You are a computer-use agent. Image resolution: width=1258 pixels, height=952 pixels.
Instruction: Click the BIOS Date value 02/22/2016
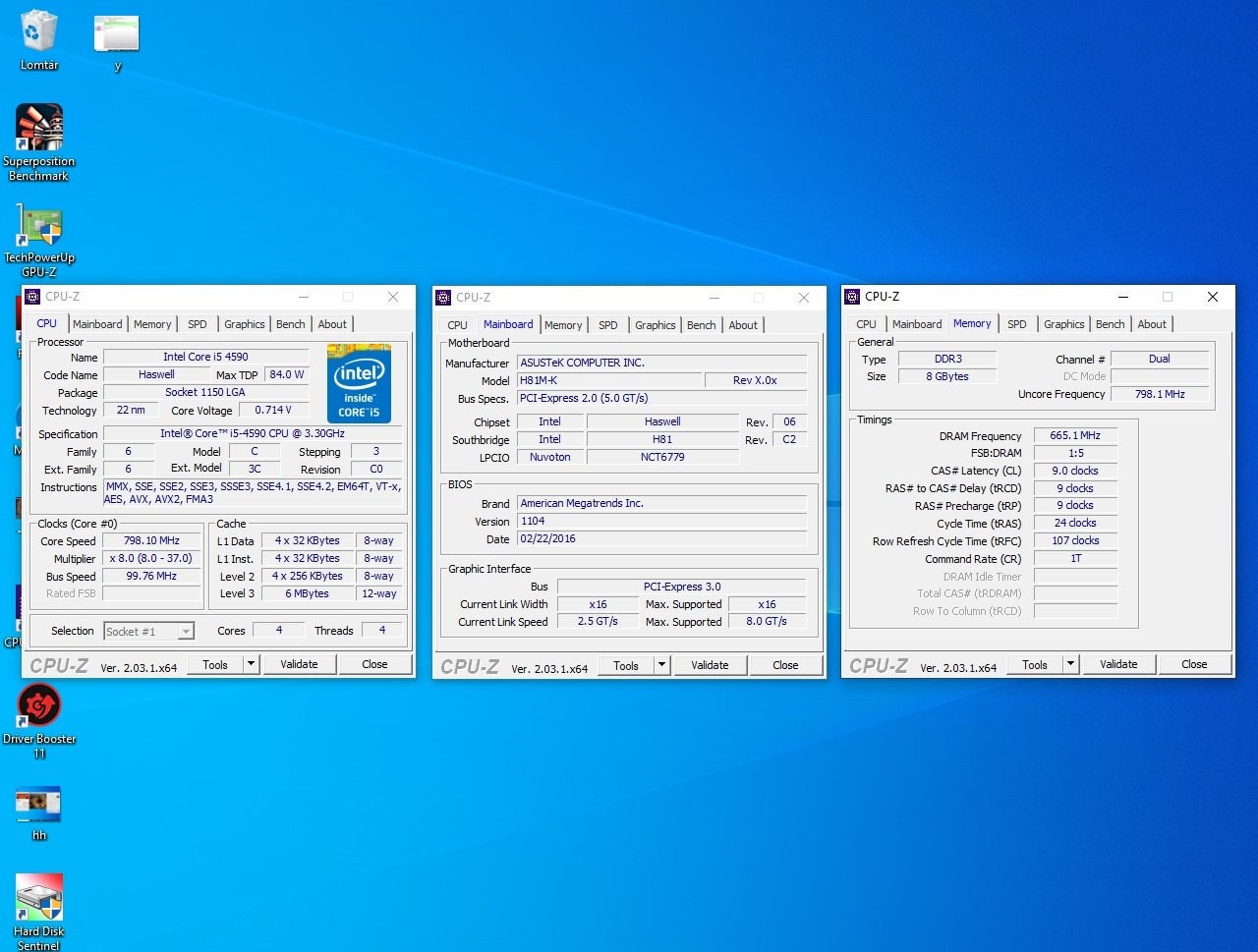click(x=662, y=538)
